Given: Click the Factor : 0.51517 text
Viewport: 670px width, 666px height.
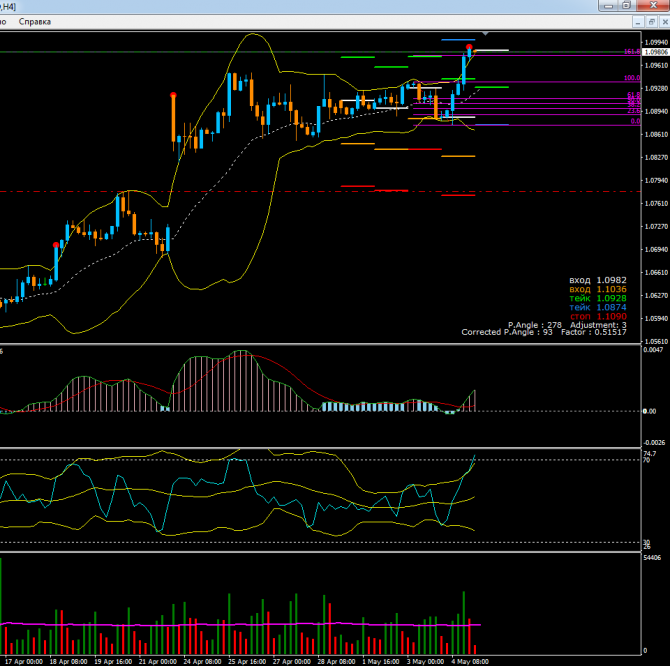Looking at the screenshot, I should pos(594,332).
